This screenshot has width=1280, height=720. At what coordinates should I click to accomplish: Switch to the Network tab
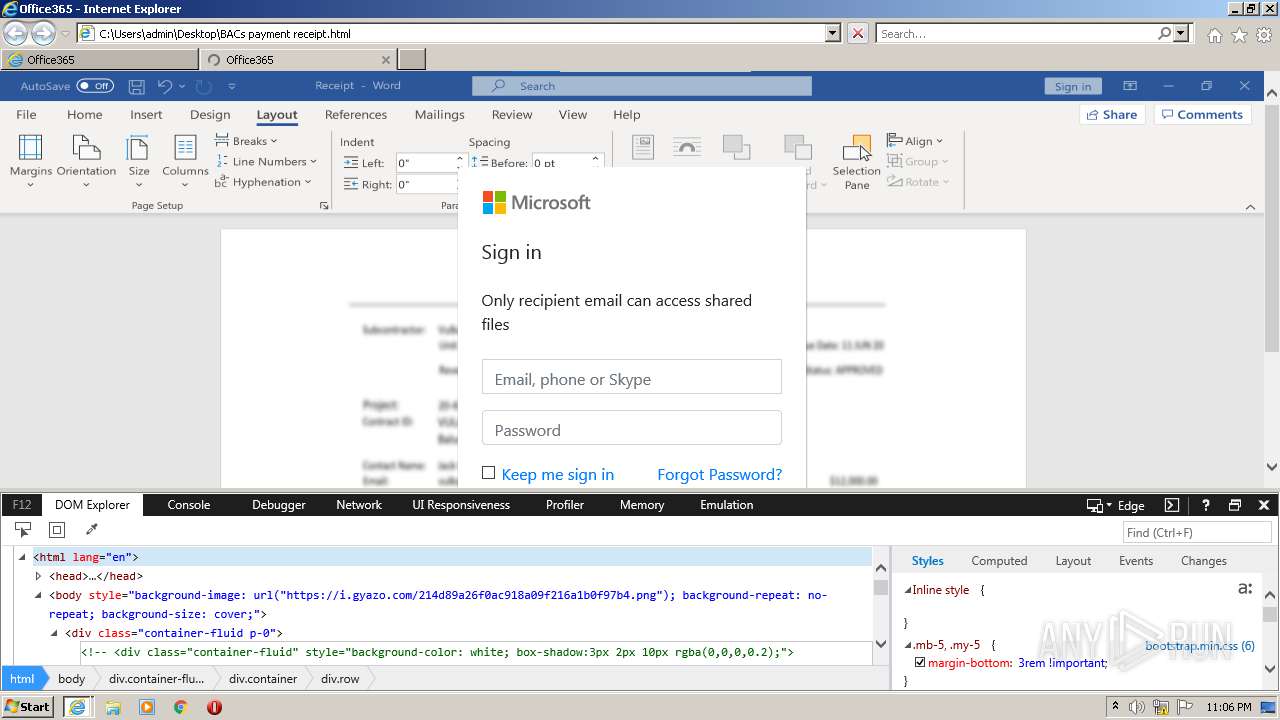click(x=359, y=505)
